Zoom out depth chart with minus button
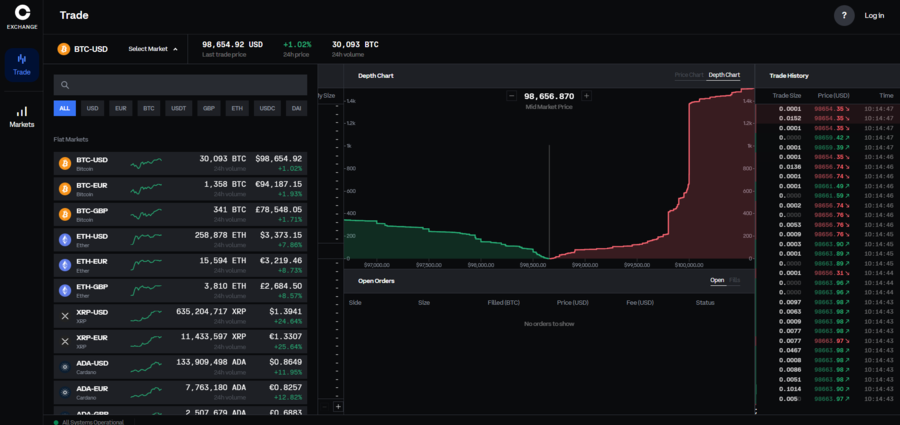 click(511, 96)
